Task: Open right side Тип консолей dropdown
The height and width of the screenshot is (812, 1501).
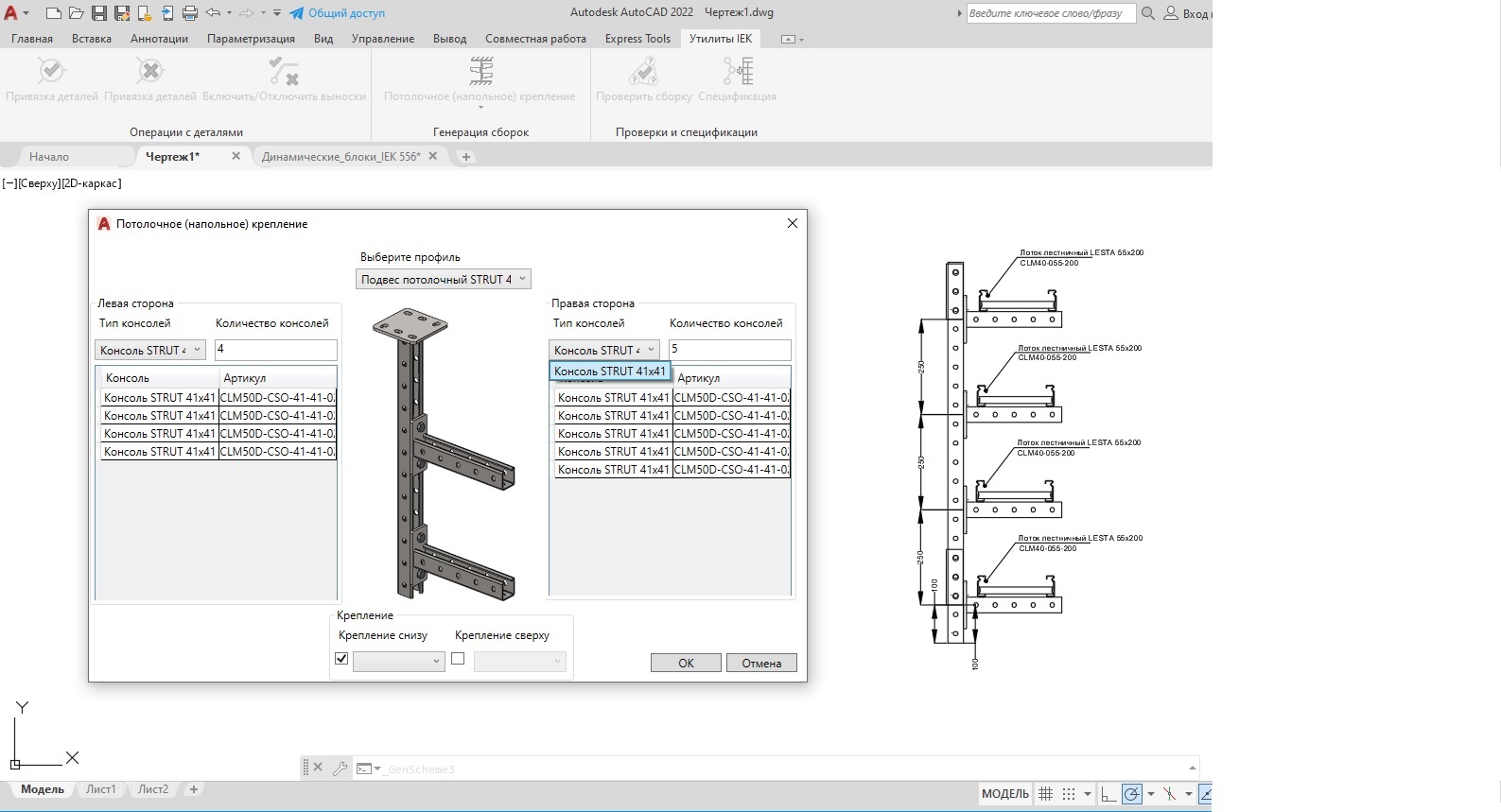Action: point(603,350)
